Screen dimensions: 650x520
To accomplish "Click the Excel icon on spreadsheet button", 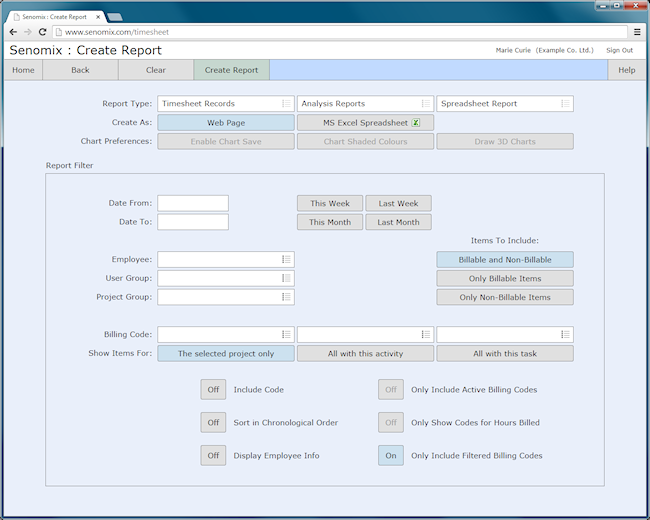I will [x=415, y=123].
